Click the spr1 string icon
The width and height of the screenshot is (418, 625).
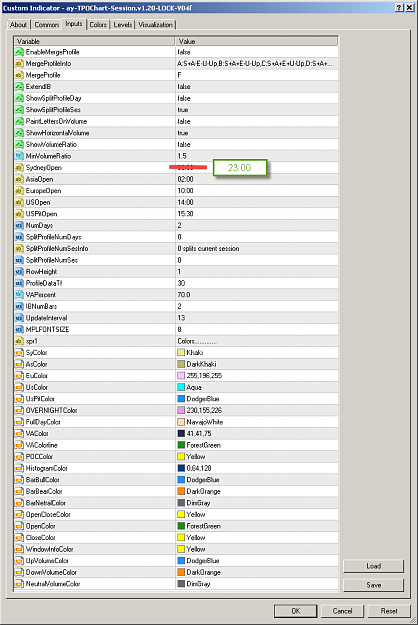point(19,341)
